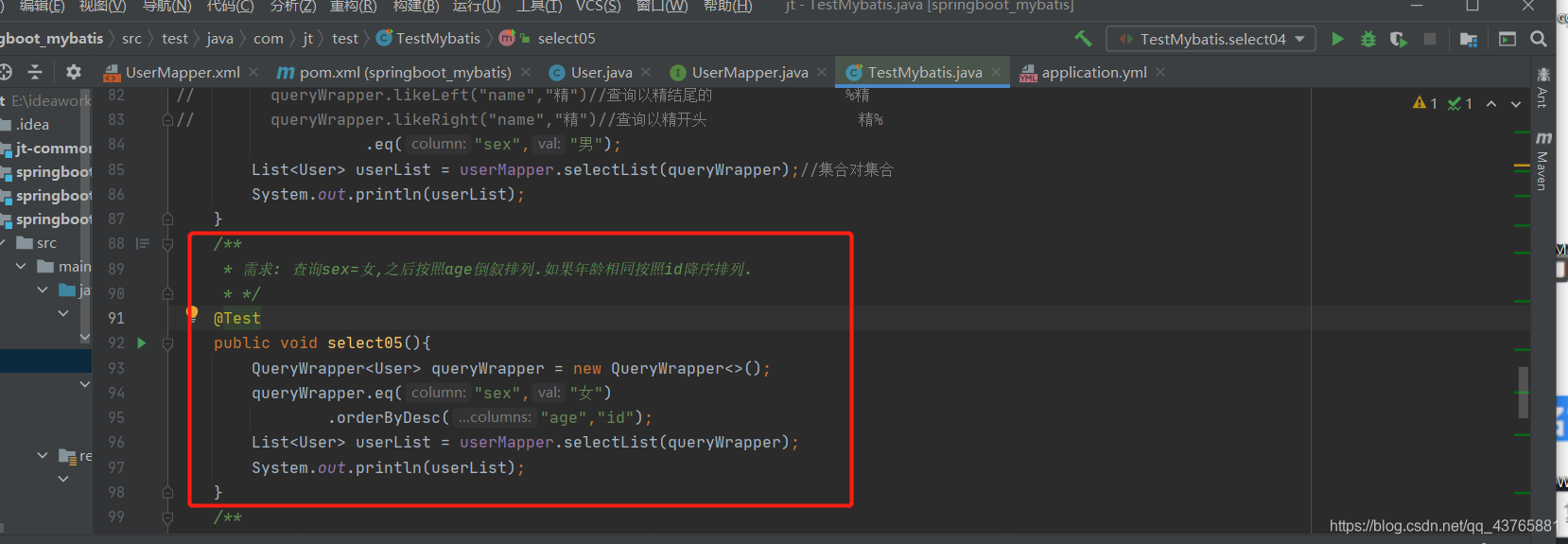Close the UserMapper.xml tab
The image size is (1568, 544).
click(253, 72)
